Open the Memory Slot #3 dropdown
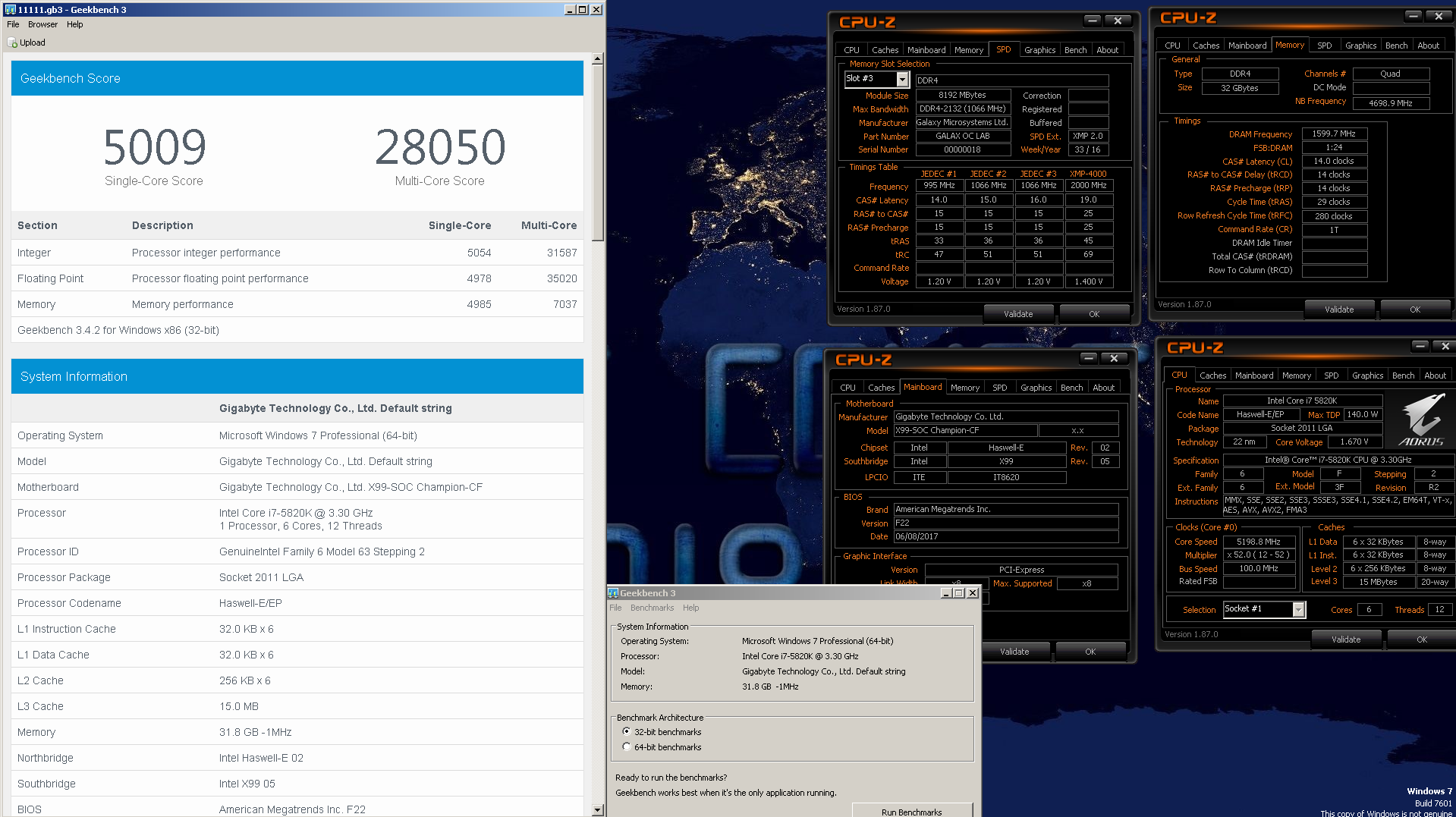 tap(902, 80)
